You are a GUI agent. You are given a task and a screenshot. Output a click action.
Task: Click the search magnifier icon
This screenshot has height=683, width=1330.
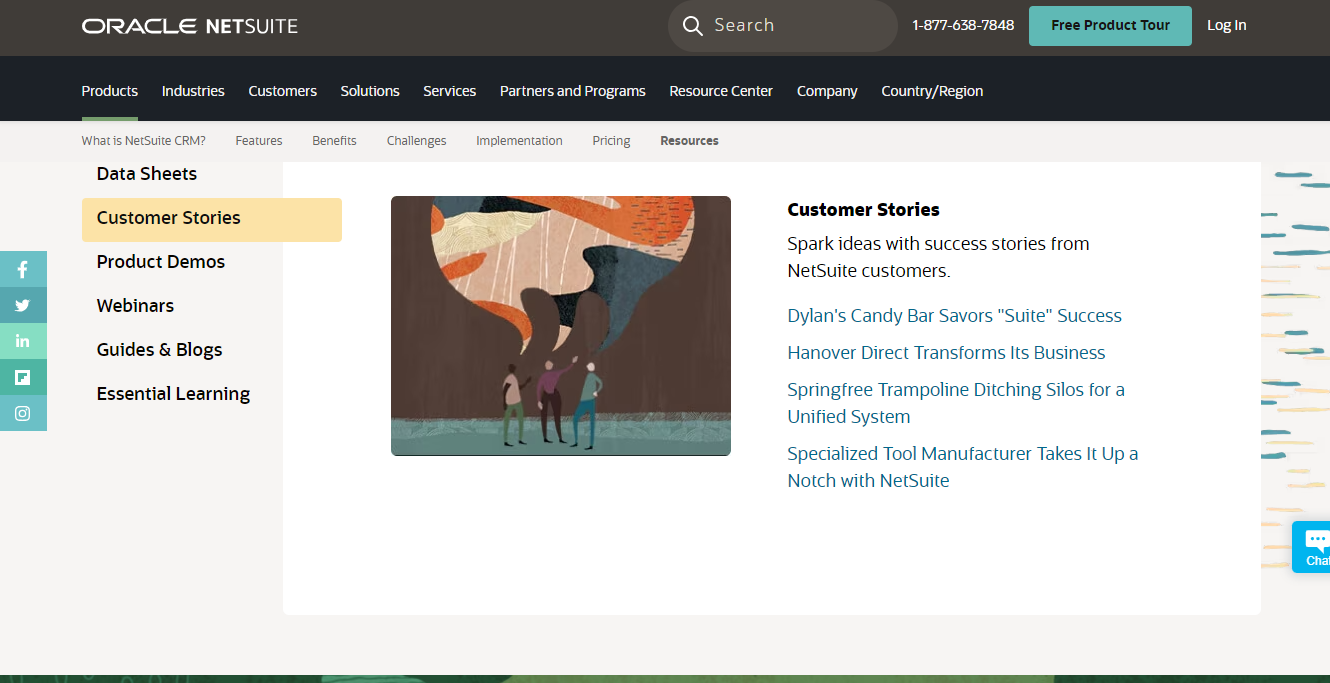pyautogui.click(x=692, y=26)
